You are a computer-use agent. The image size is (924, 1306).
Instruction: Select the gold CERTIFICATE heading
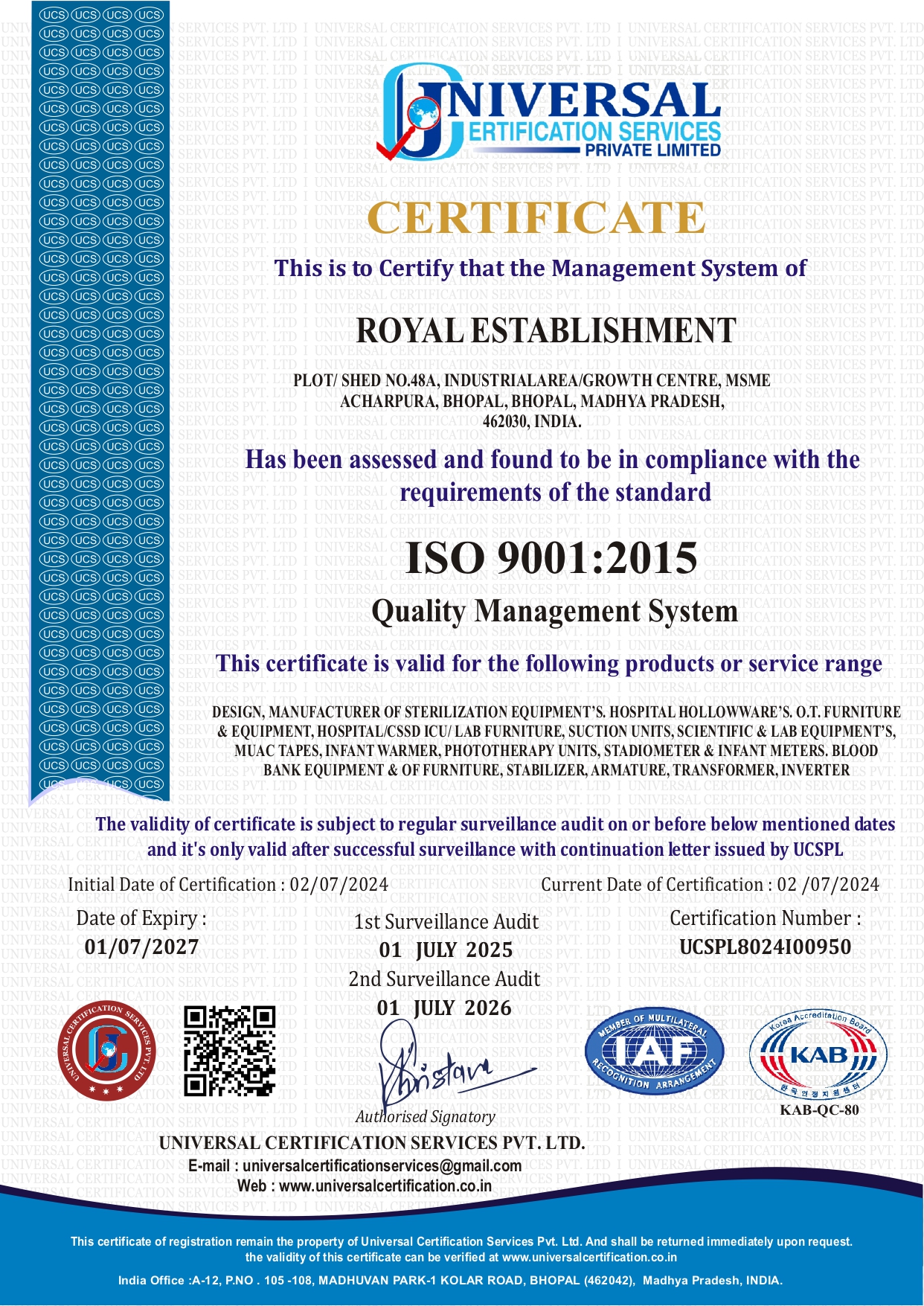536,218
